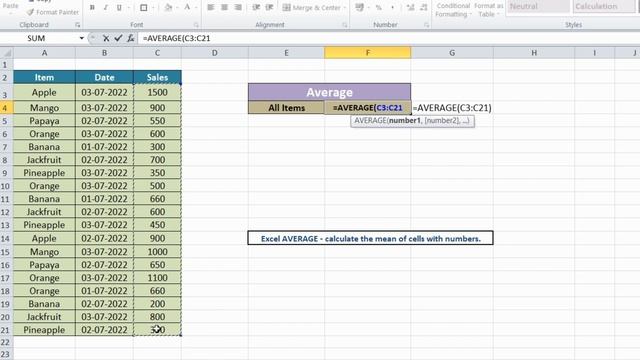The image size is (640, 360).
Task: Open Format as Table menu
Action: coord(488,10)
